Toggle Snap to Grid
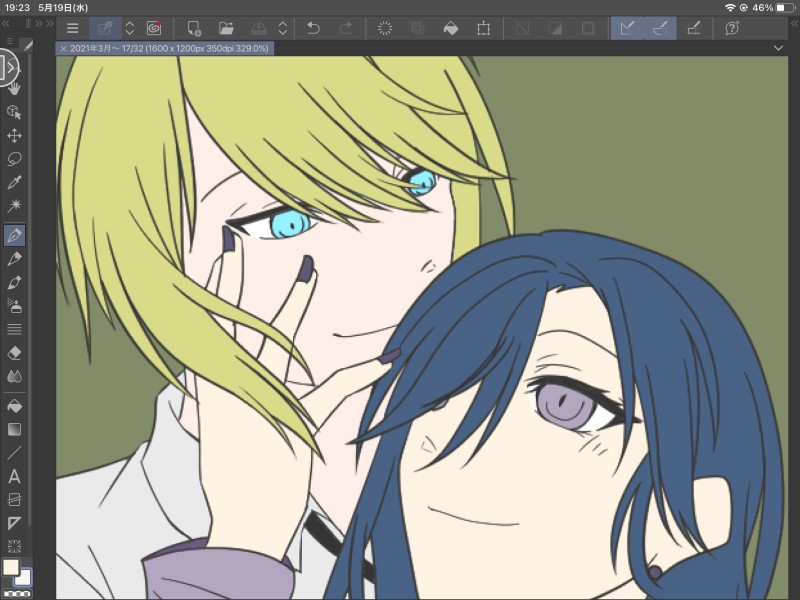The width and height of the screenshot is (800, 600). pyautogui.click(x=693, y=28)
